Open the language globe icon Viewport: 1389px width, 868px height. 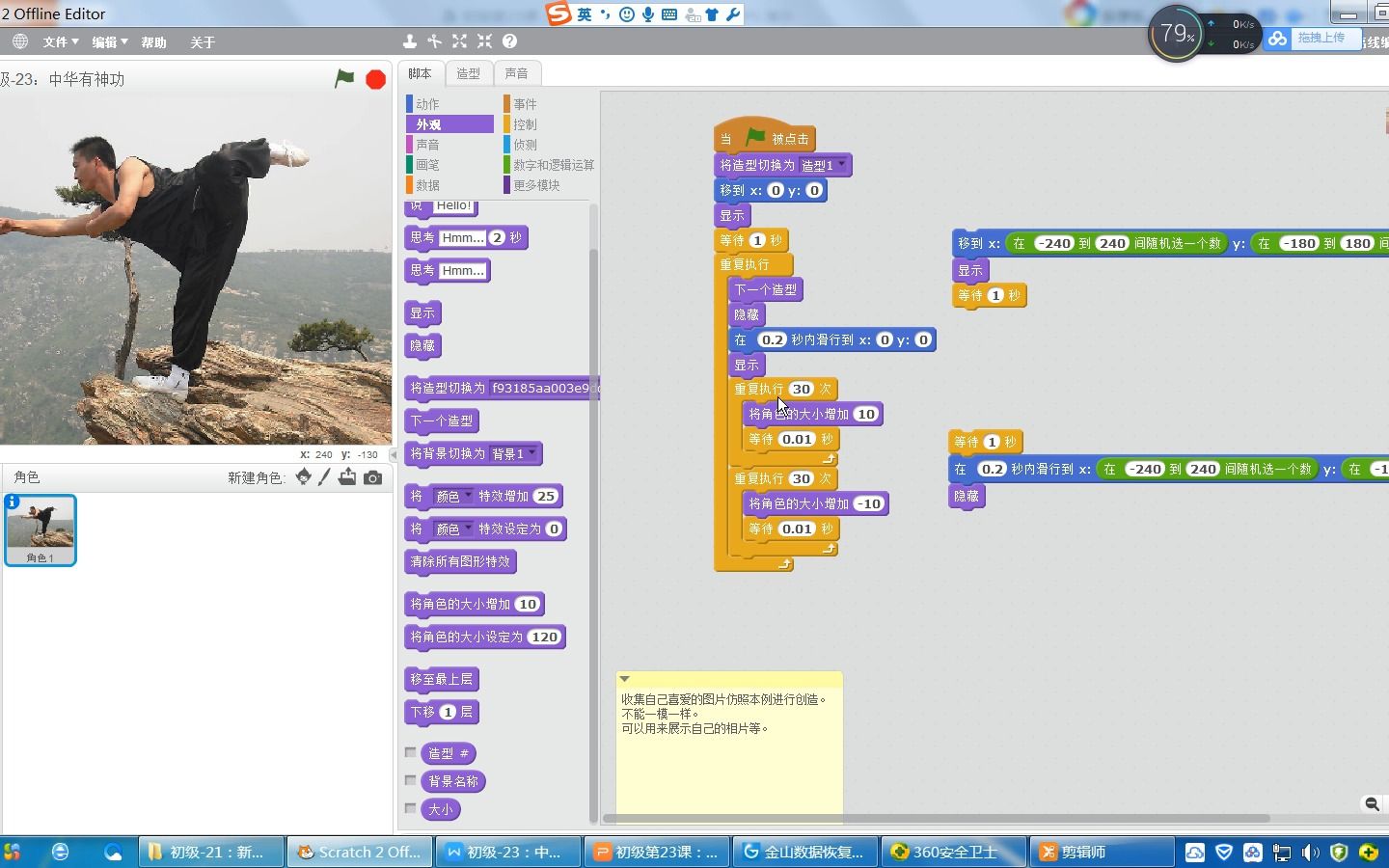tap(20, 41)
